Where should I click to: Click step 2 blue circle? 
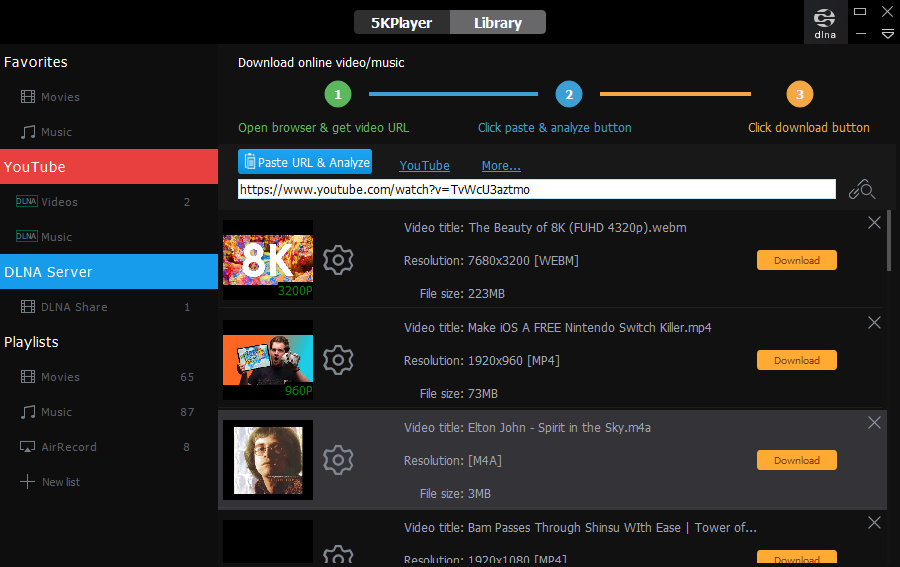pyautogui.click(x=569, y=94)
